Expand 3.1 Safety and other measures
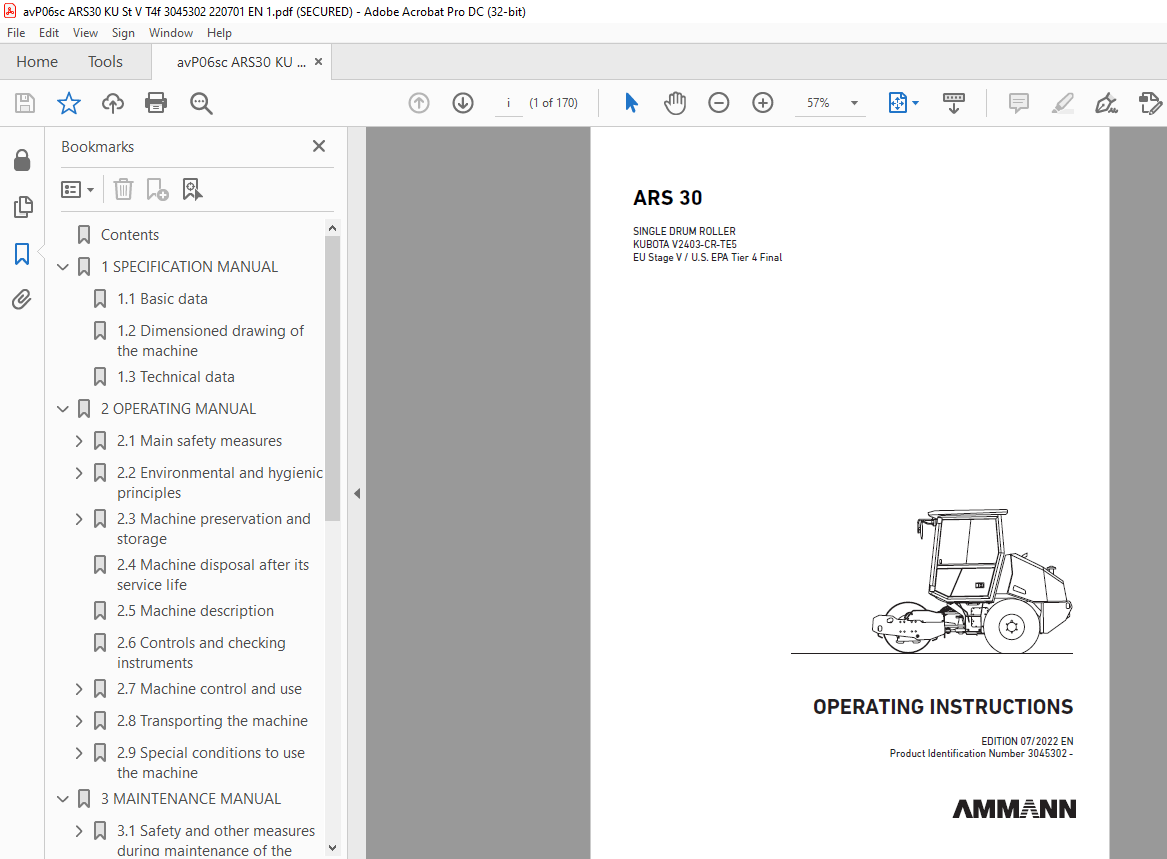1167x859 pixels. coord(79,831)
